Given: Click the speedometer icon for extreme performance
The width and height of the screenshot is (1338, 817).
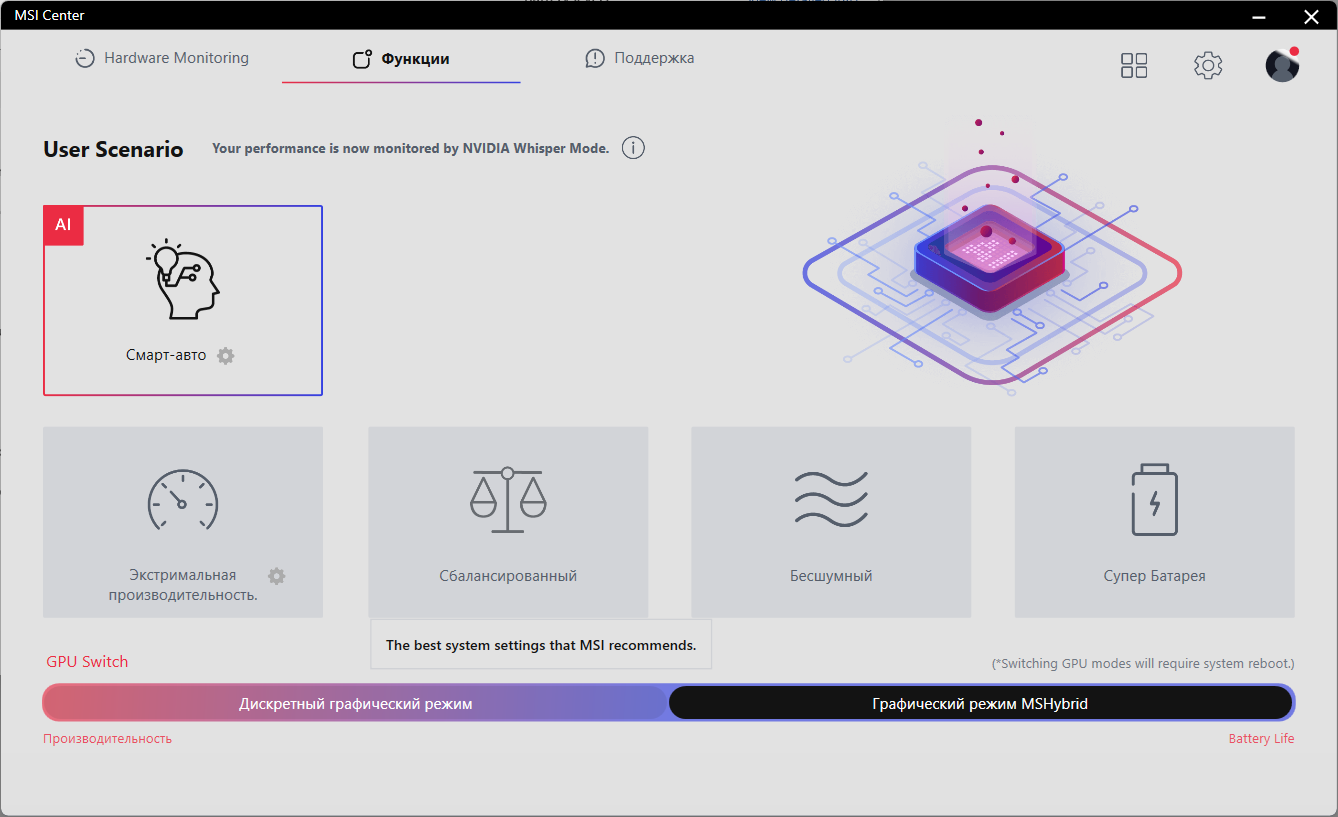Looking at the screenshot, I should coord(183,500).
